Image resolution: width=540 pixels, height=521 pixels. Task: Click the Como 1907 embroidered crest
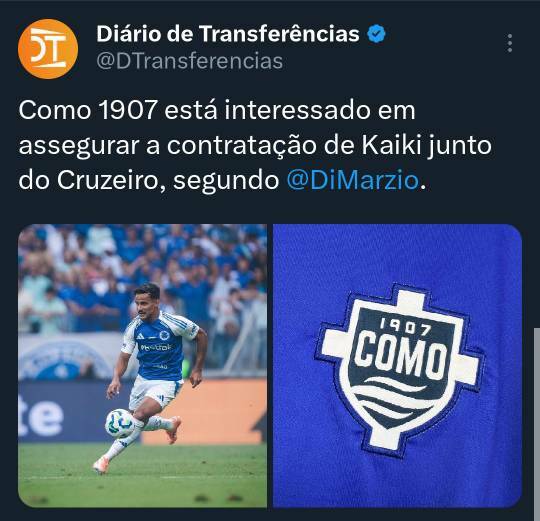click(x=400, y=370)
